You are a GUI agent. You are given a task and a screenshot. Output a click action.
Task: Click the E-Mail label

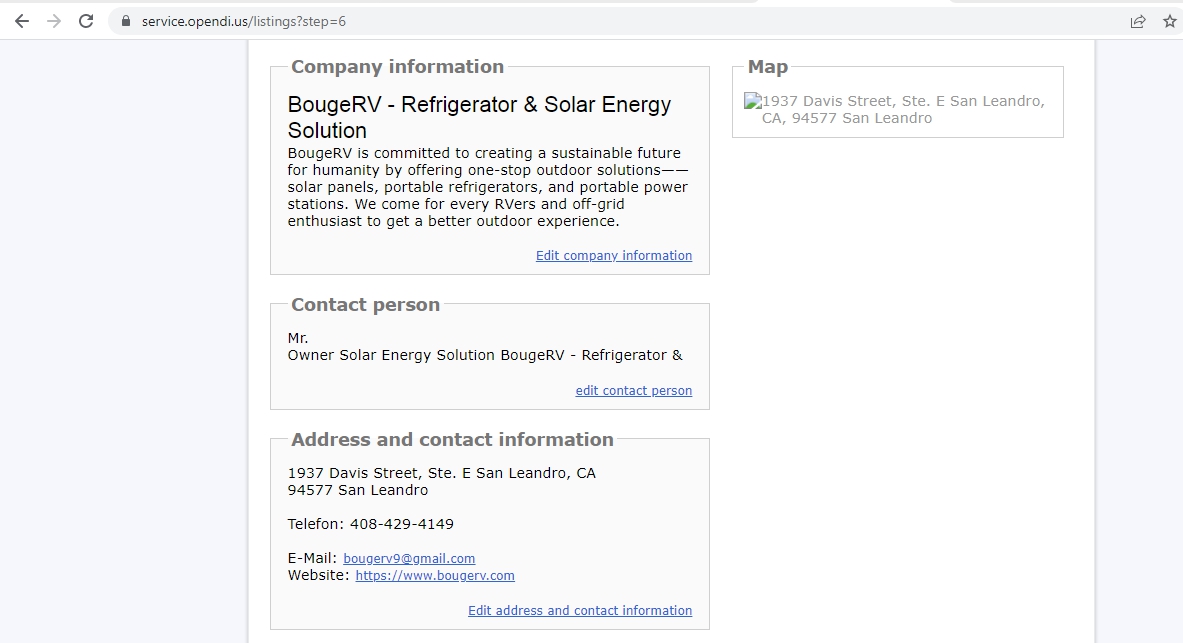pyautogui.click(x=312, y=558)
